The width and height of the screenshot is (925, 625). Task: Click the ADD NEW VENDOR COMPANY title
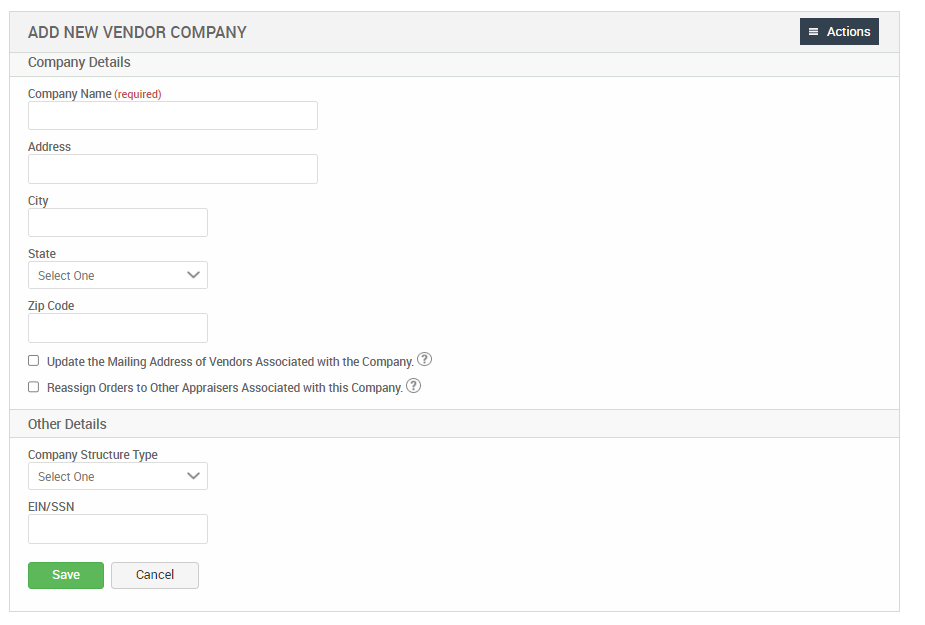(x=137, y=32)
